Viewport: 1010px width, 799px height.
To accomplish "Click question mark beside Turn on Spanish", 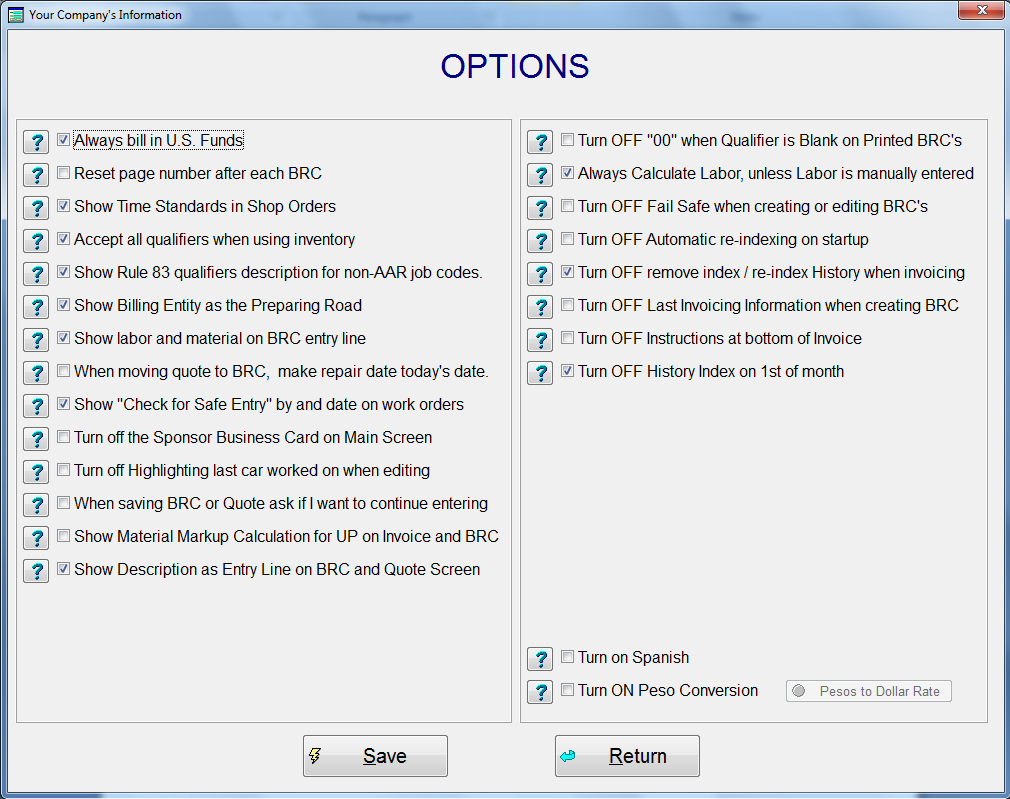I will pyautogui.click(x=540, y=659).
